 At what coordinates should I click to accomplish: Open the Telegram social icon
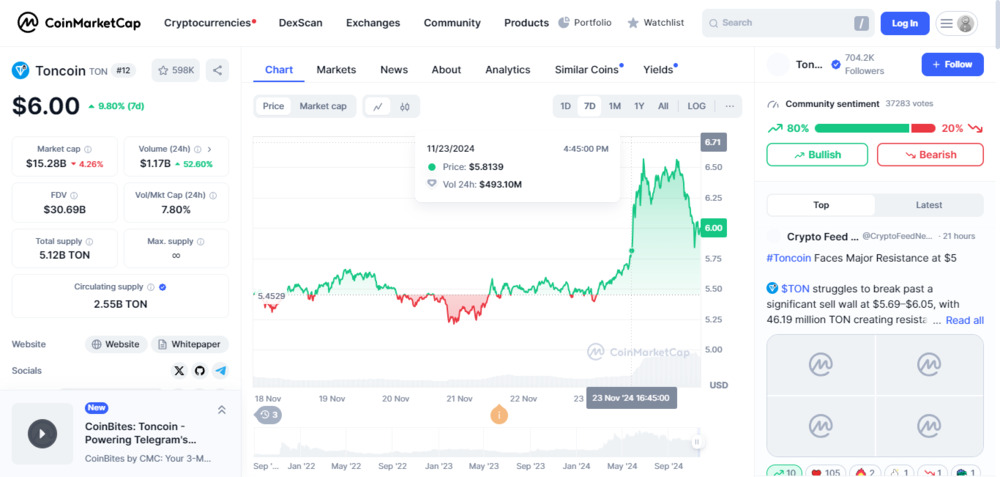click(x=221, y=371)
